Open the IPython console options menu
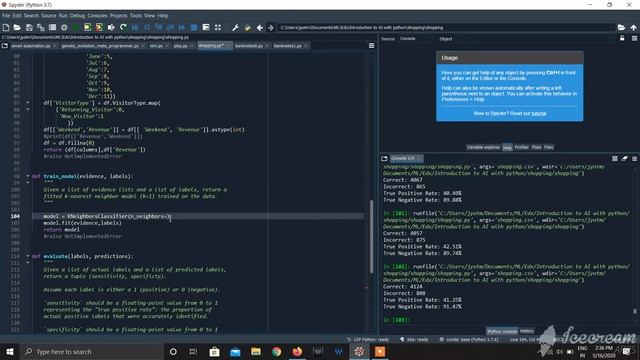The width and height of the screenshot is (640, 360). (x=634, y=158)
